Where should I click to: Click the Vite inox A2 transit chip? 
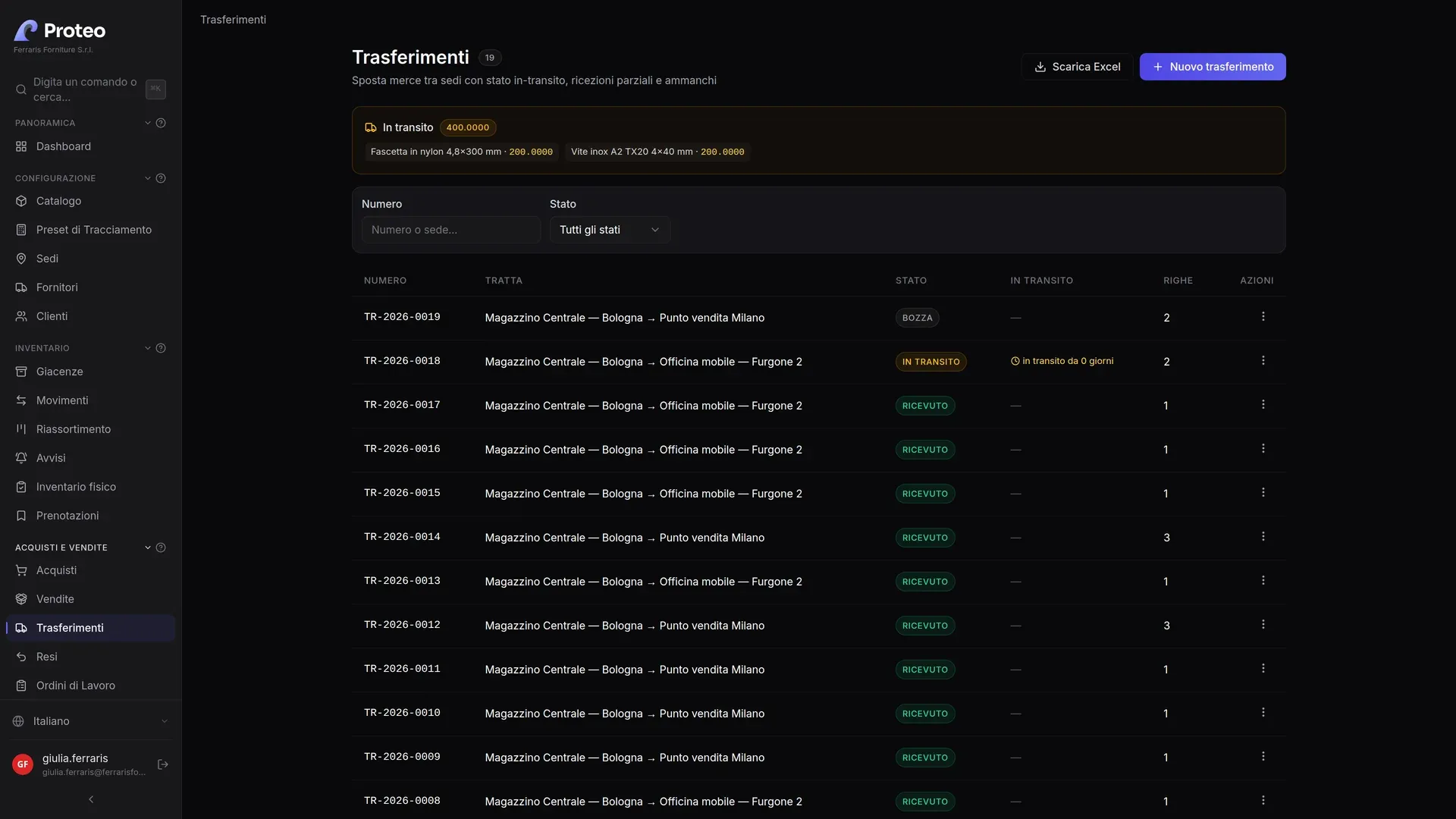657,152
